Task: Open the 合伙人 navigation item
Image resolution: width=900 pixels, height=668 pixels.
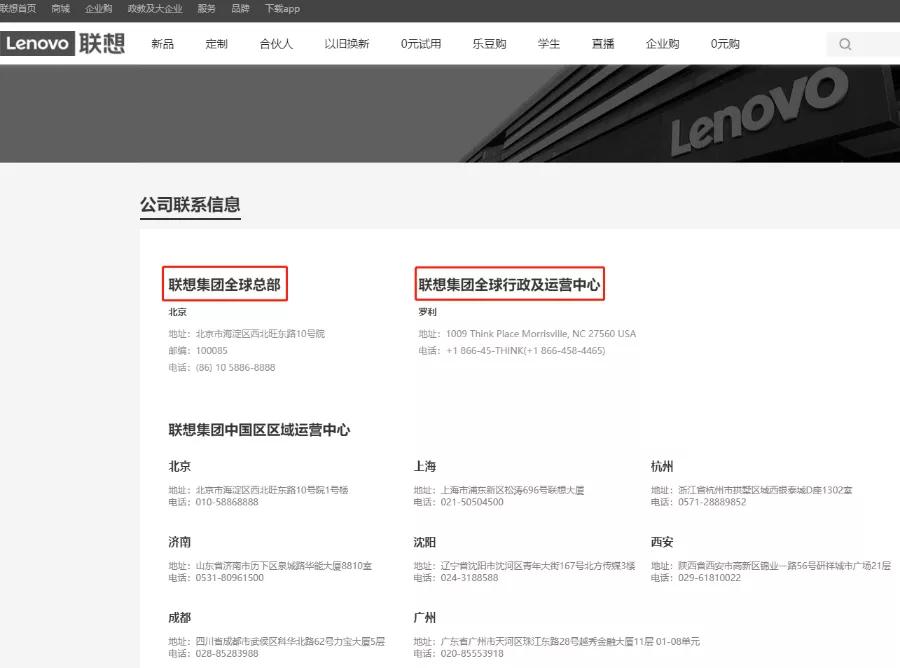Action: coord(276,44)
